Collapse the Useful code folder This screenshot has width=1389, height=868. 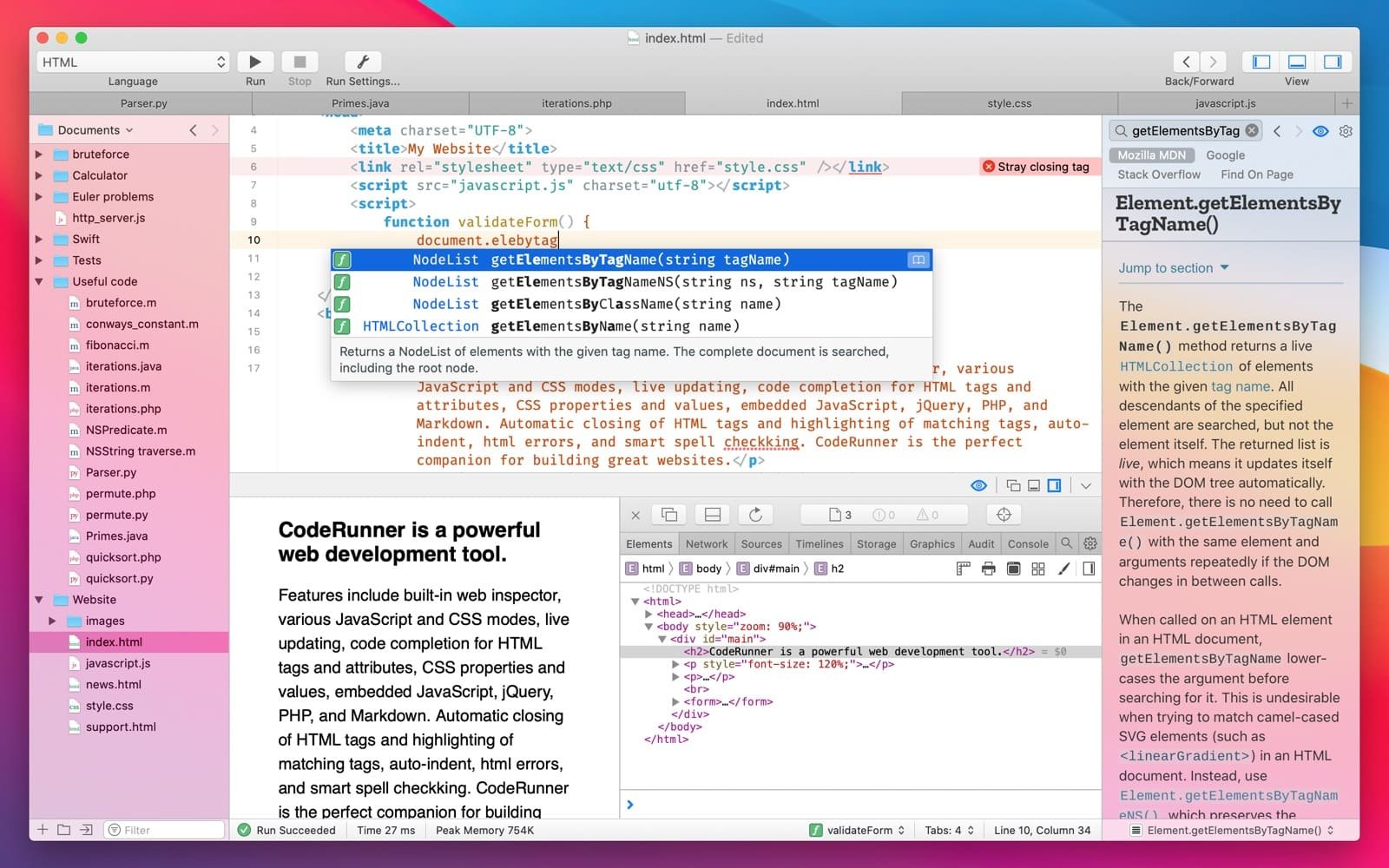[39, 282]
